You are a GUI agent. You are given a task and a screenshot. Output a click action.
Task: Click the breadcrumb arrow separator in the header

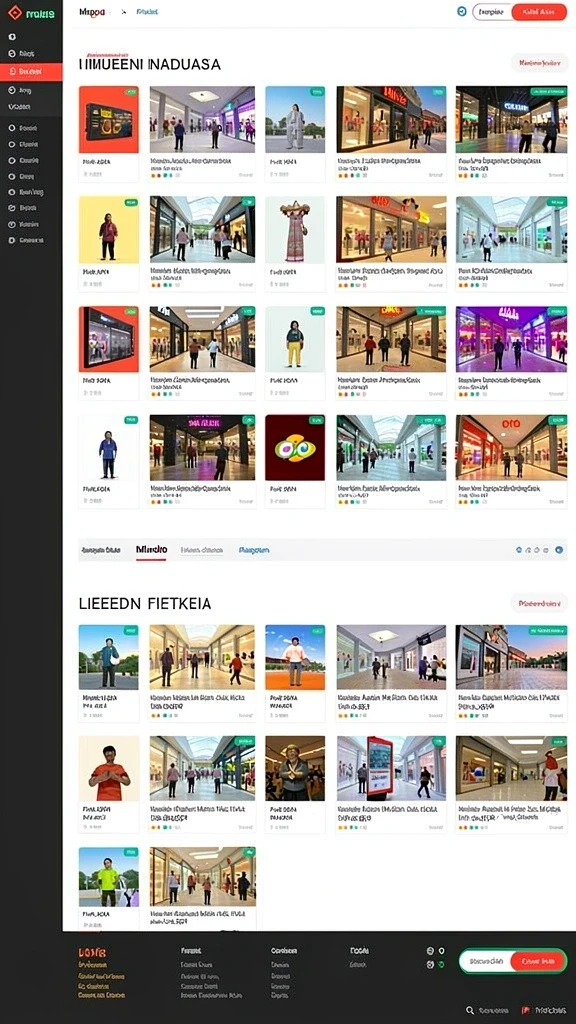(123, 12)
